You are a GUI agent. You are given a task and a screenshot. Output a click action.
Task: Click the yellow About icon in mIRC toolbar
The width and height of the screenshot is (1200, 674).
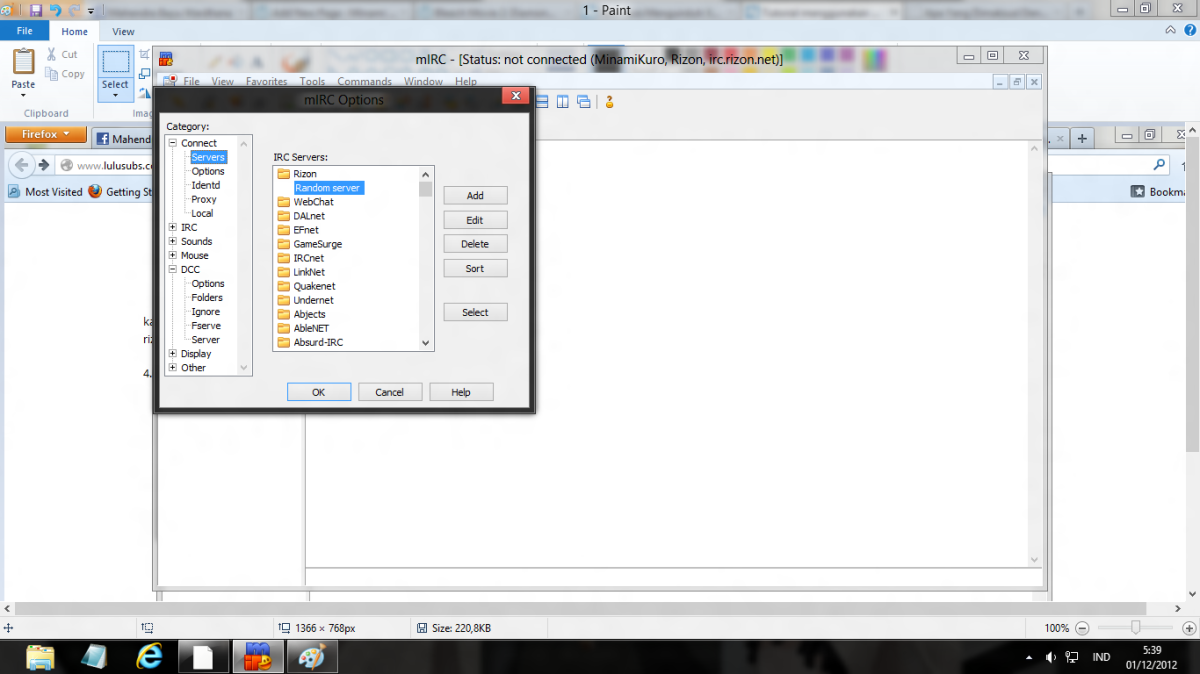pos(608,101)
